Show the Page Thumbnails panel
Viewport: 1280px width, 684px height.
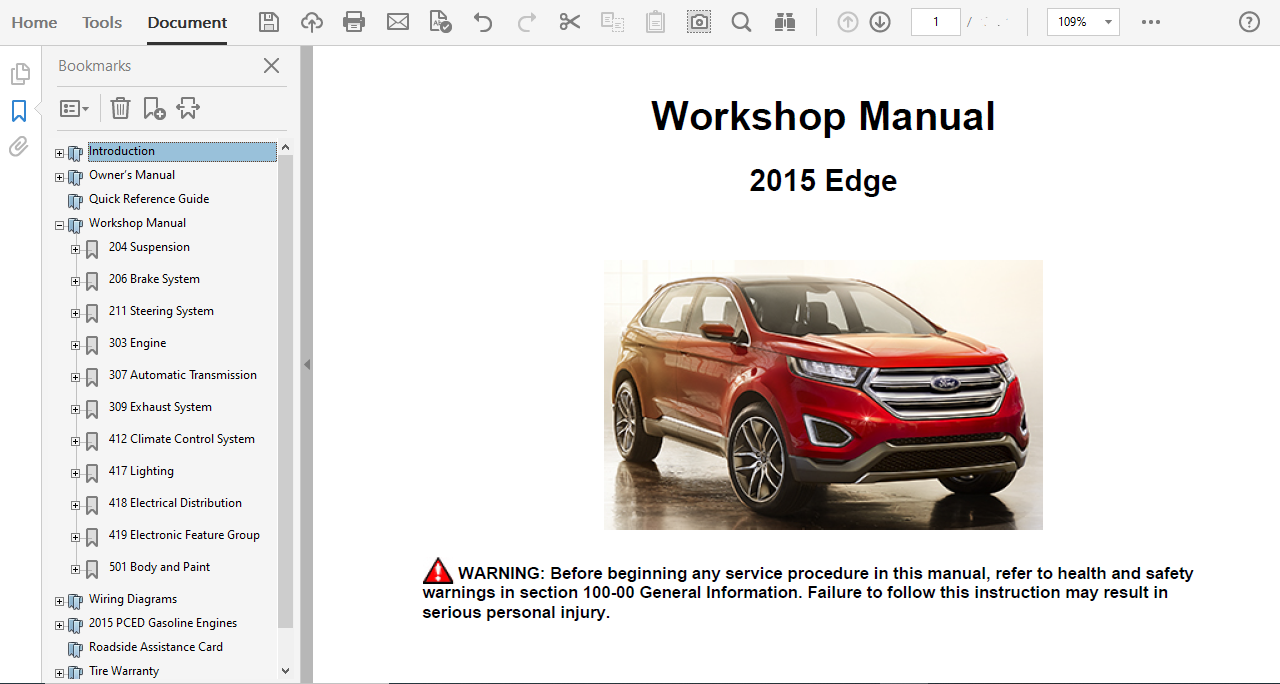tap(19, 74)
